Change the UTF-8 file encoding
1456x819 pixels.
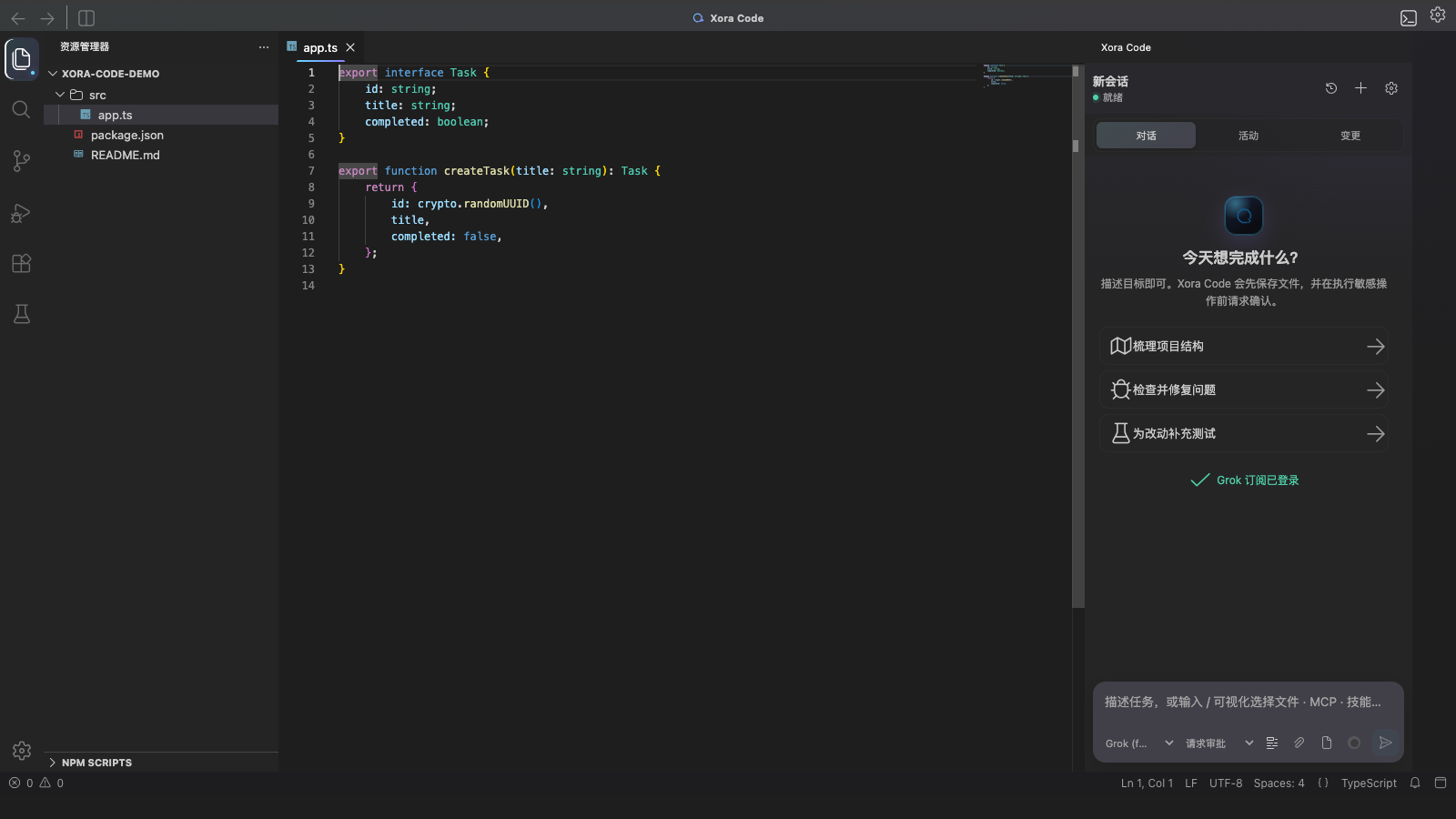pos(1226,784)
